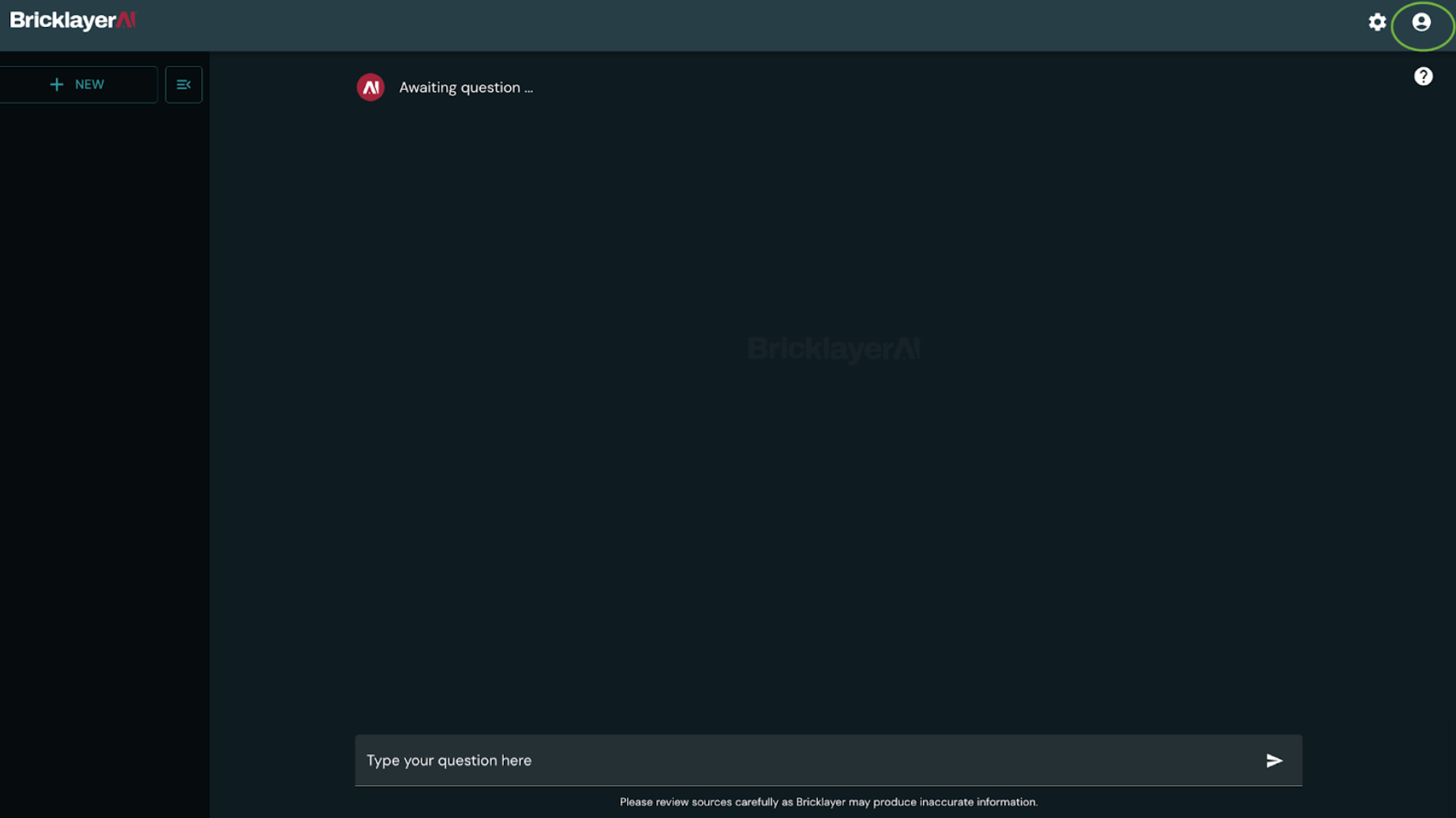Screen dimensions: 1456x818
Task: Click the word NEW in the sidebar
Action: [89, 84]
